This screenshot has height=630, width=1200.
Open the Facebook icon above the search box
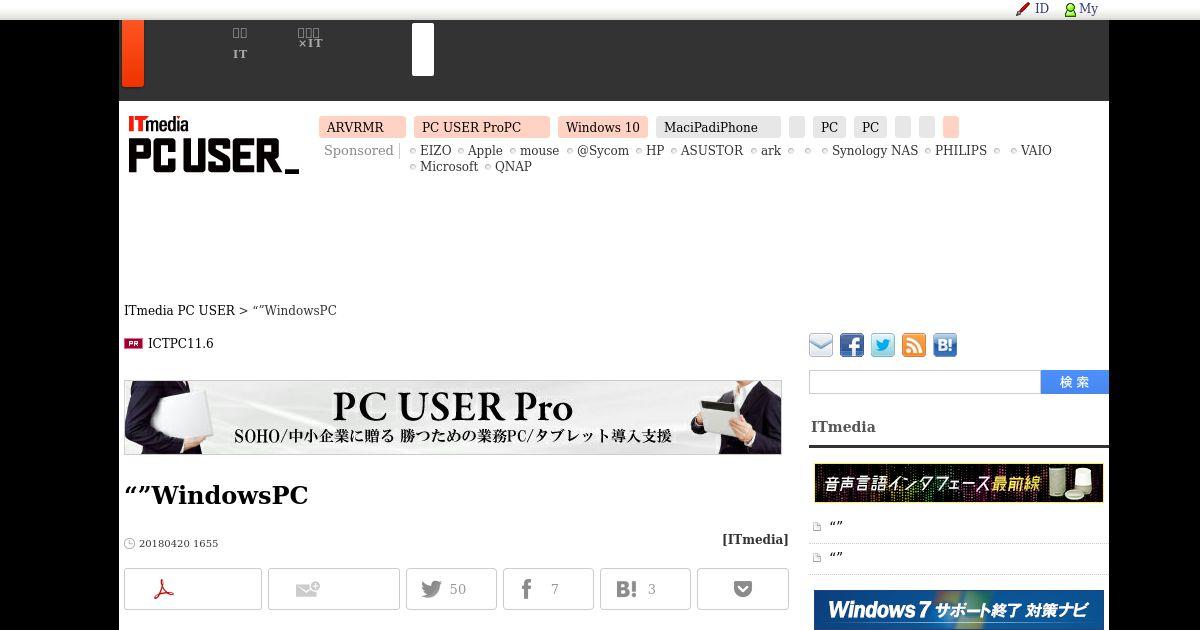tap(852, 345)
